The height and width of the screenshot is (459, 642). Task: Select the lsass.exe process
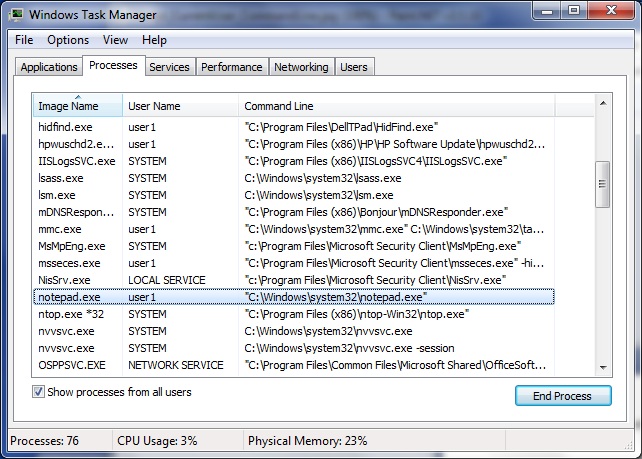pyautogui.click(x=294, y=178)
